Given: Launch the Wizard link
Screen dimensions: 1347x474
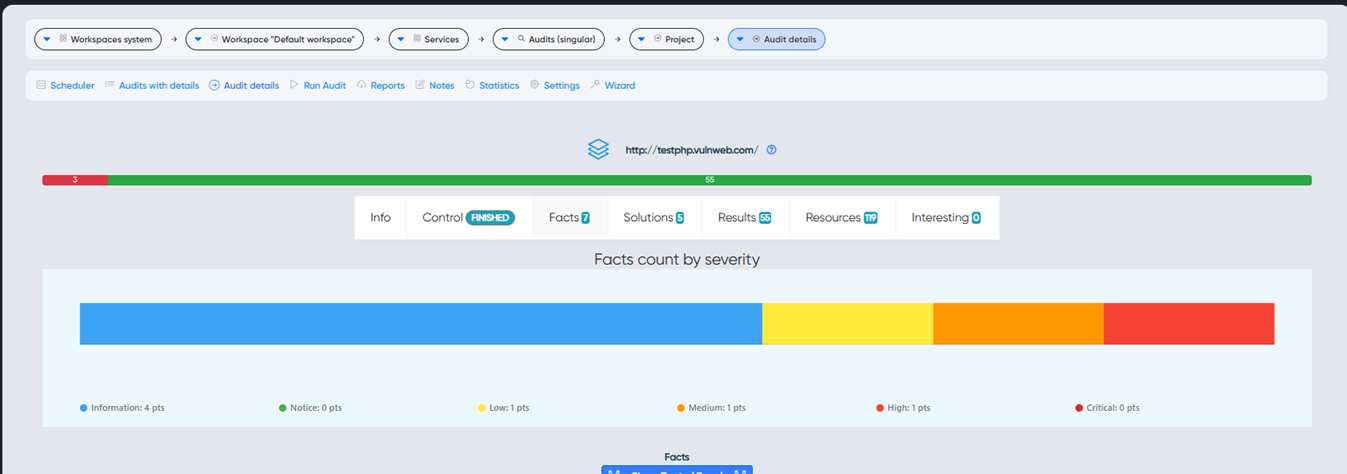Looking at the screenshot, I should (620, 86).
